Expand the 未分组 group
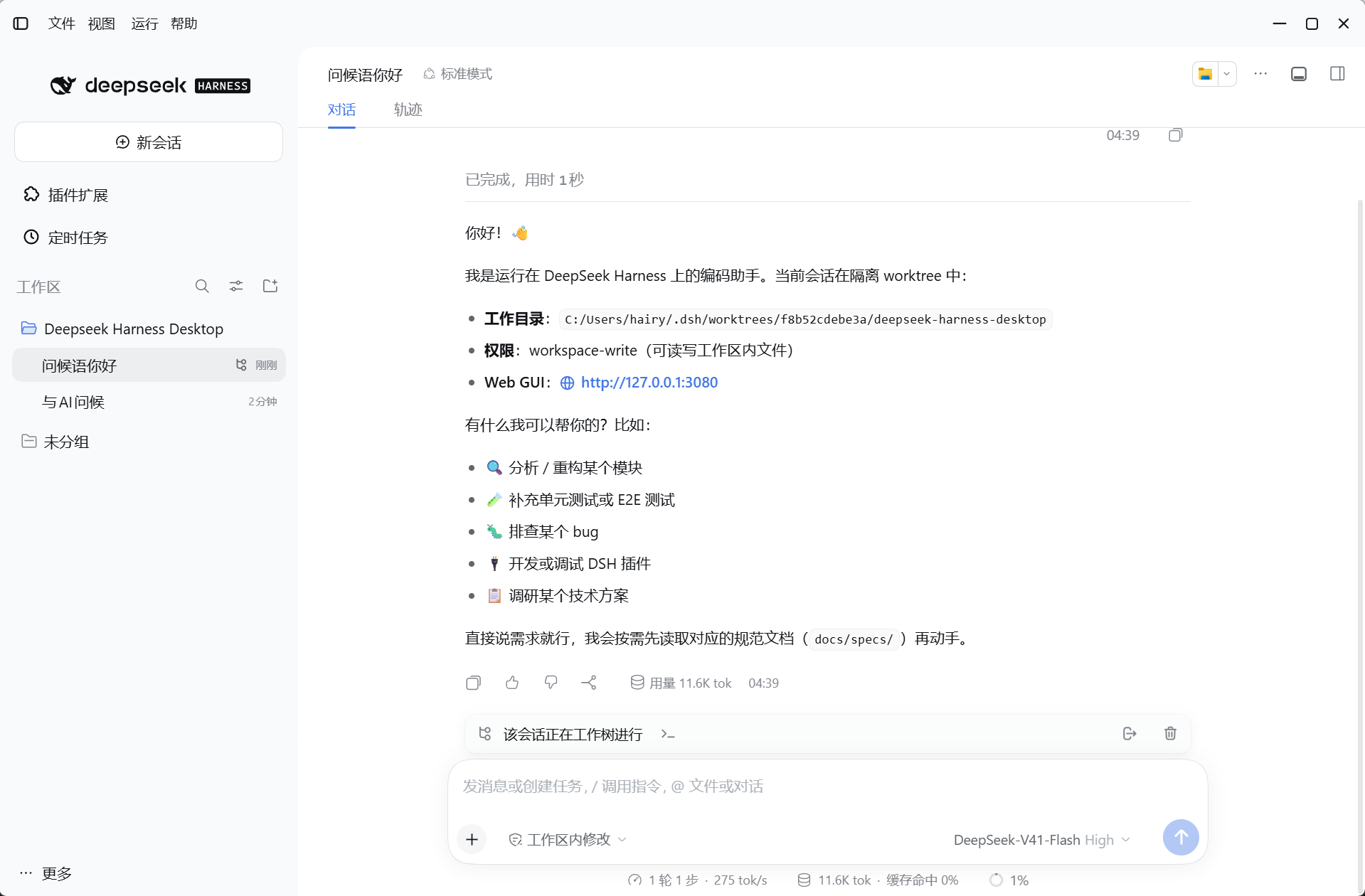This screenshot has height=896, width=1365. tap(55, 442)
